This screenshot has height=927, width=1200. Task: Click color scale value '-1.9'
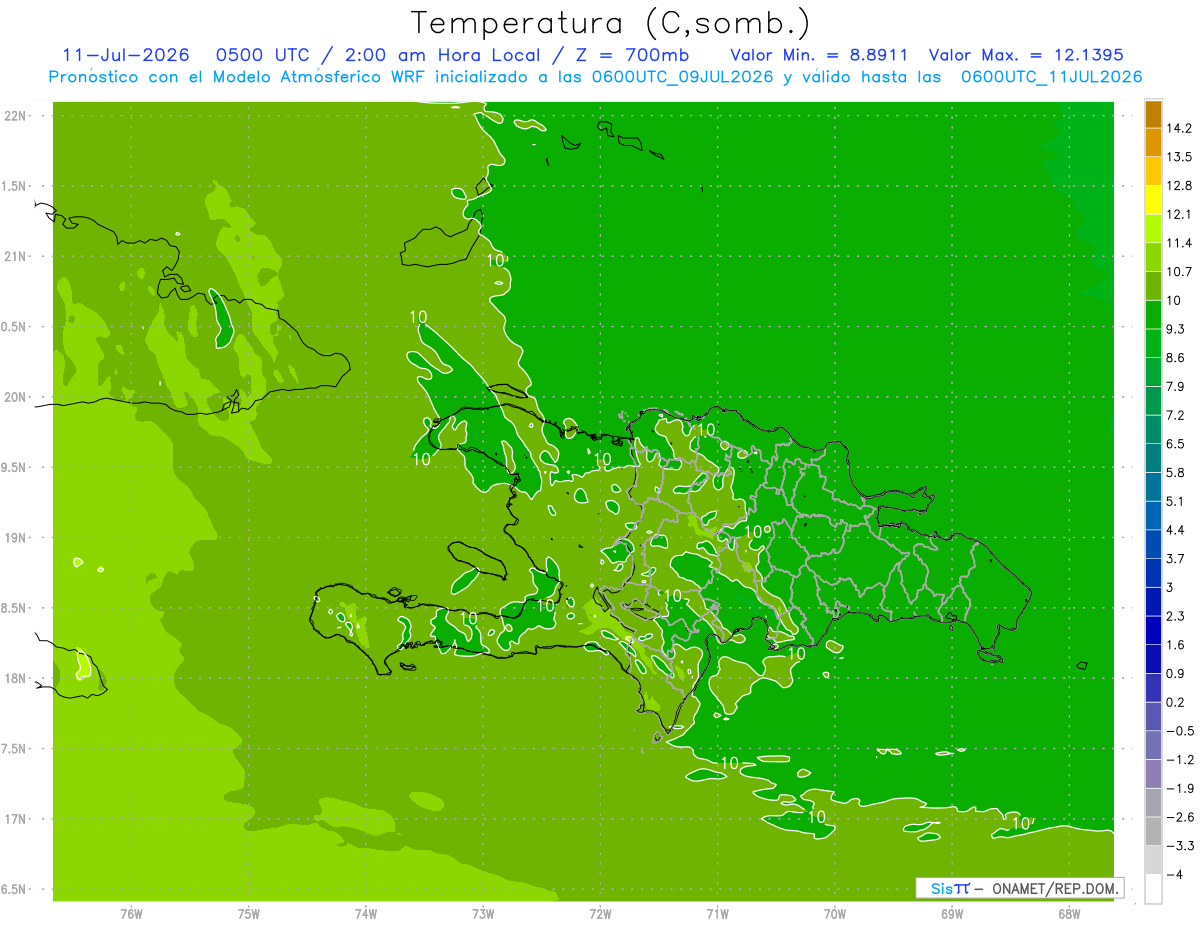(x=1179, y=788)
